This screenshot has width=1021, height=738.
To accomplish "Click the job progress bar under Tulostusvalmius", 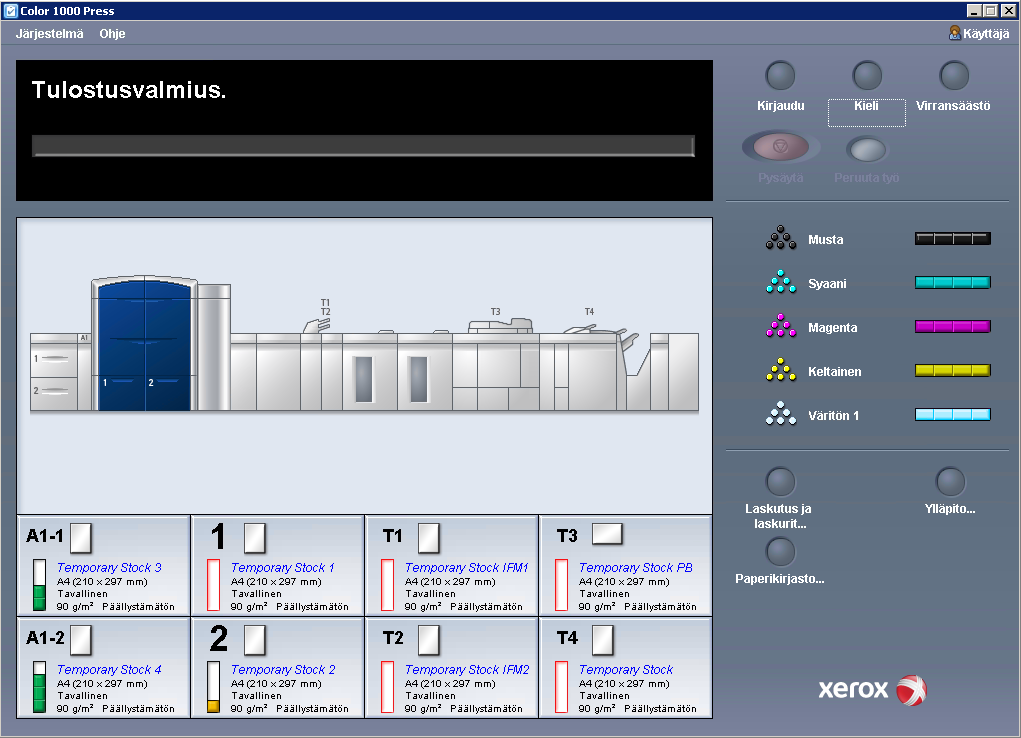I will pos(363,146).
